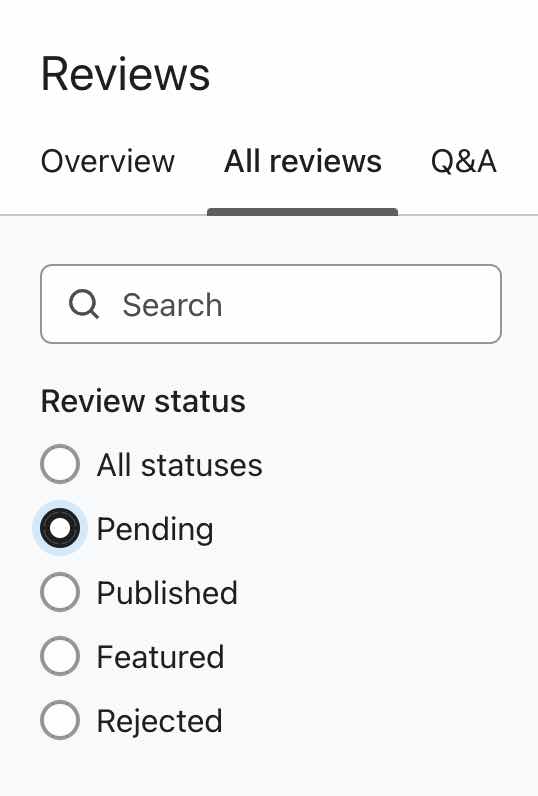Click the Pending filter label
The width and height of the screenshot is (538, 796).
click(155, 530)
